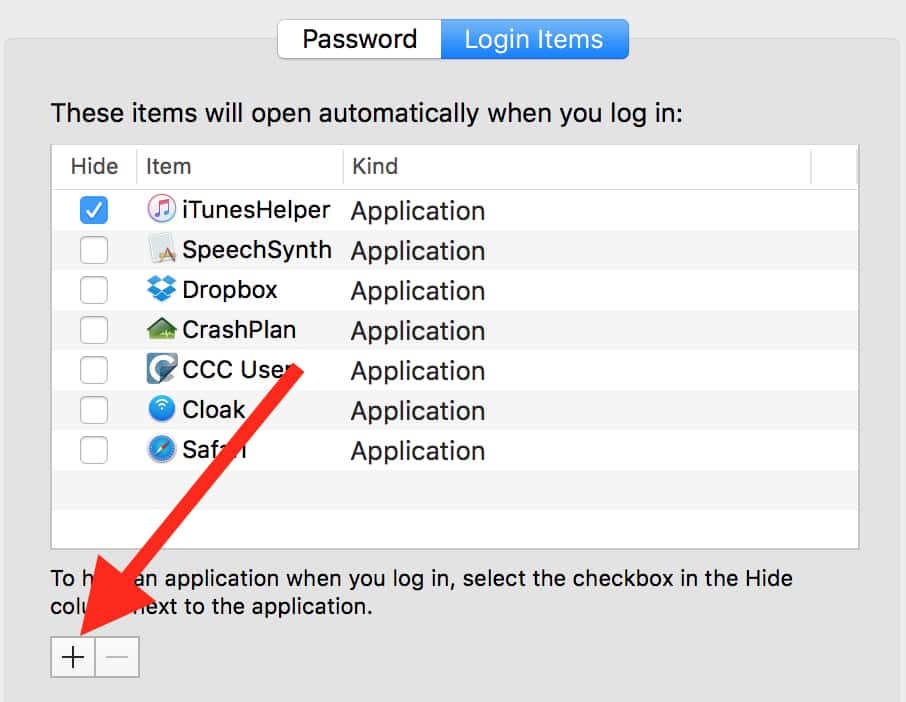Click Application kind in CCC User row
Image resolution: width=906 pixels, height=702 pixels.
[x=418, y=372]
